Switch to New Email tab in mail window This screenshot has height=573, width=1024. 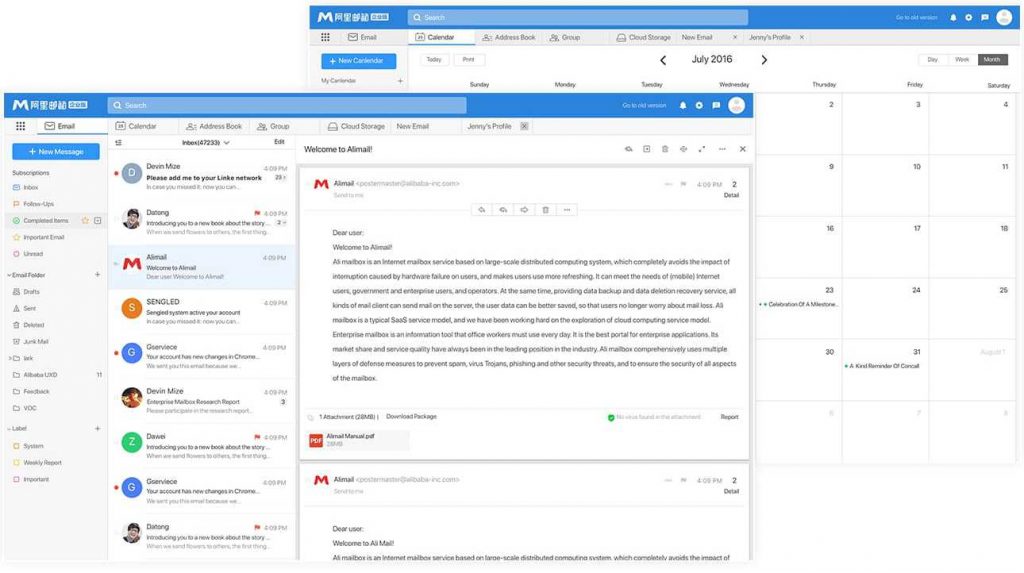click(x=413, y=126)
